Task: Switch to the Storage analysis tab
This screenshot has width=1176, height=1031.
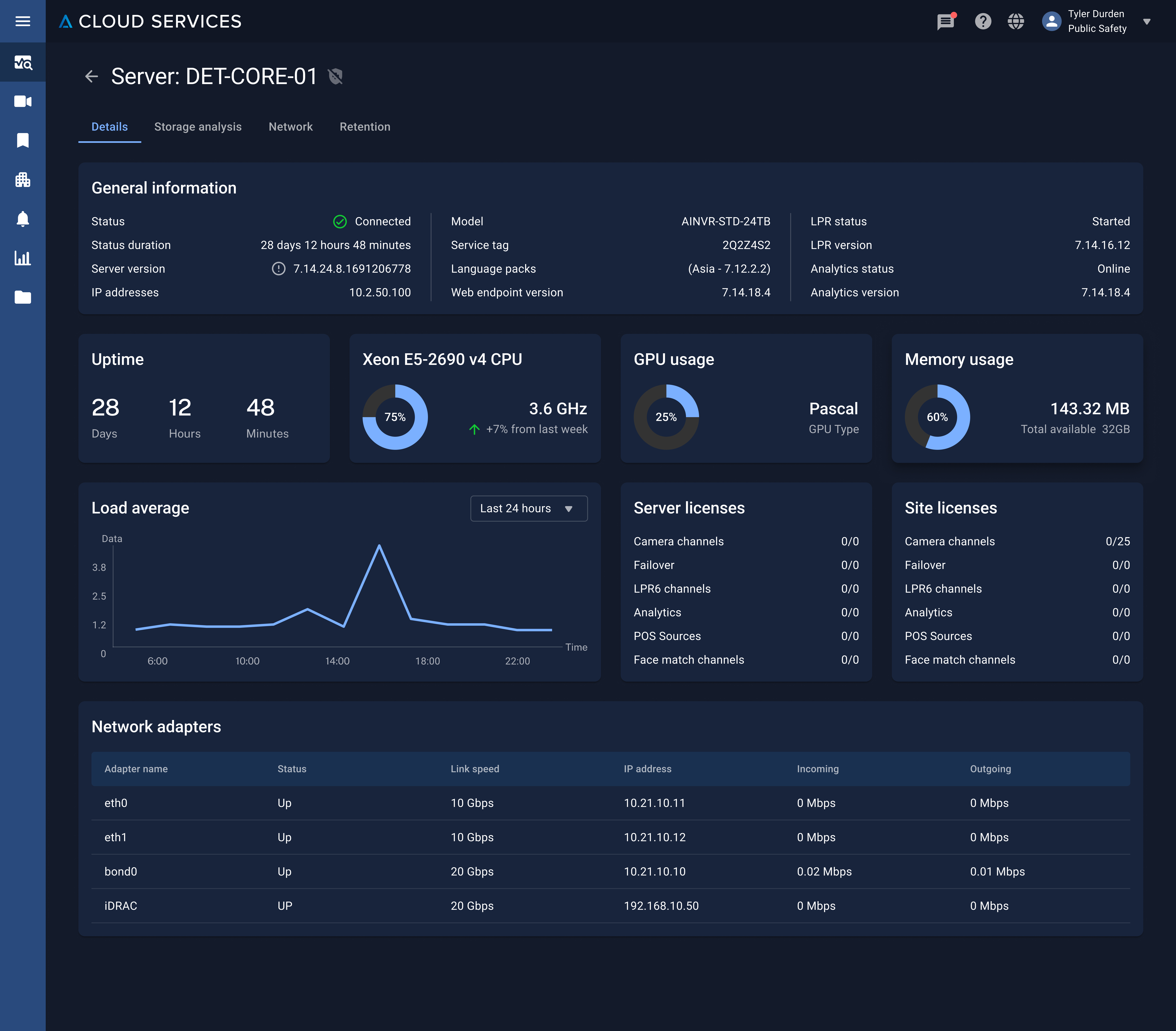Action: pyautogui.click(x=198, y=127)
